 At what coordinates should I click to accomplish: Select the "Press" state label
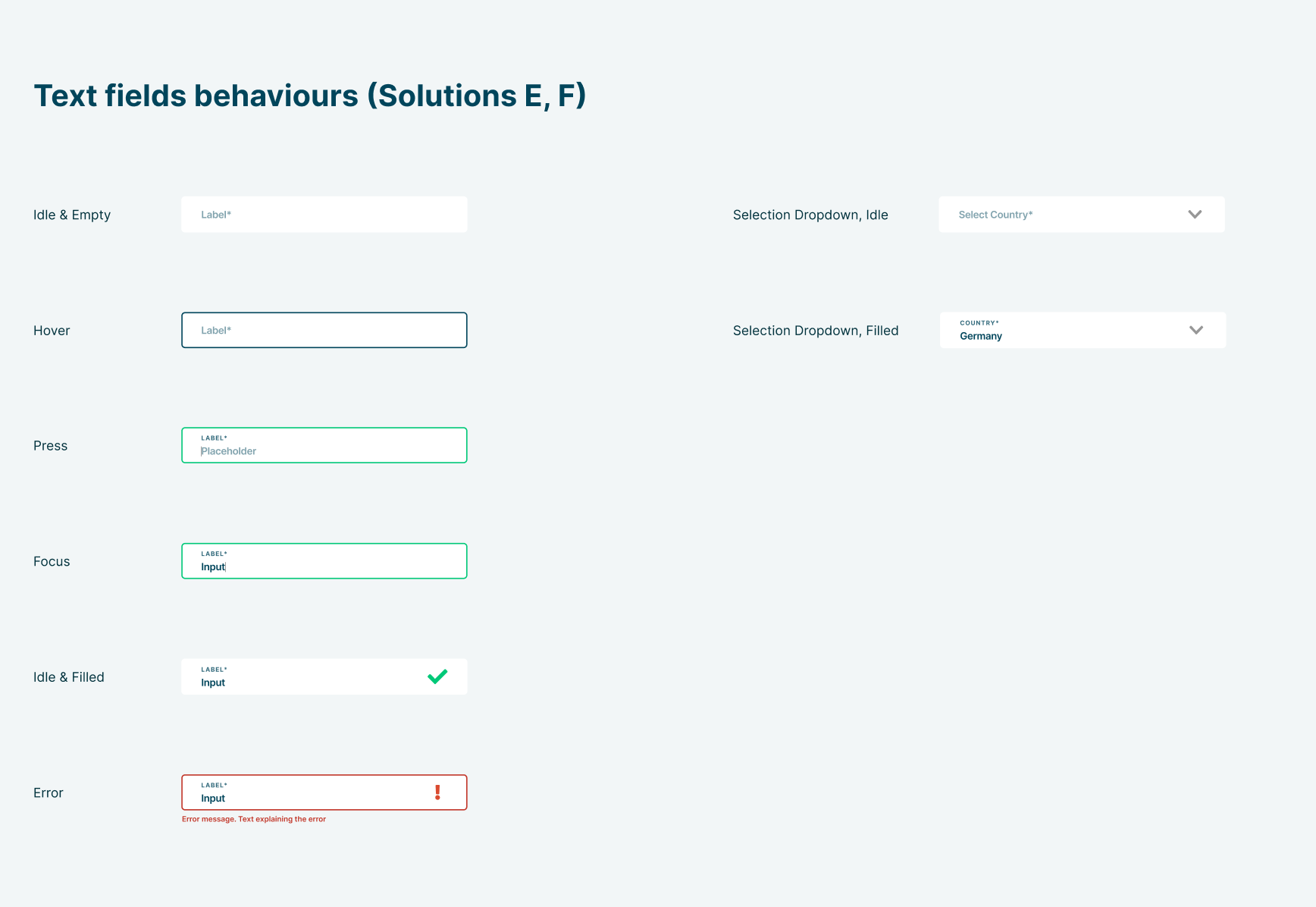pos(50,446)
